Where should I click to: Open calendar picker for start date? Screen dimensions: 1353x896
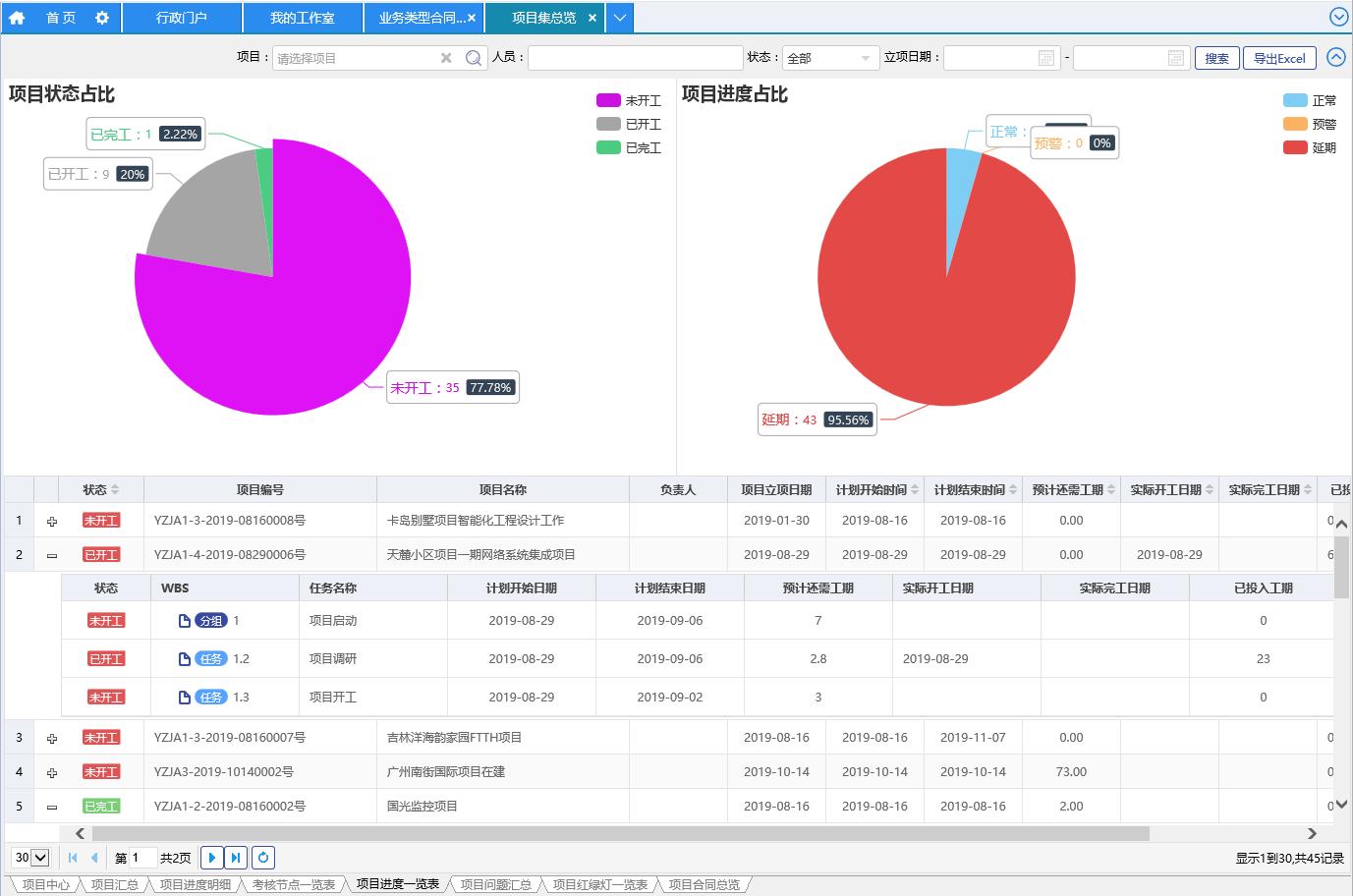tap(1046, 58)
